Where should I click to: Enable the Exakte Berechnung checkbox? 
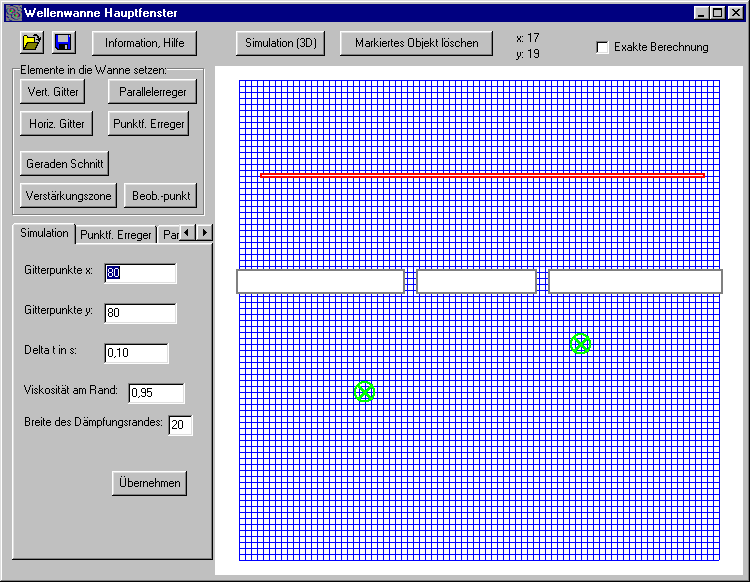click(x=602, y=47)
